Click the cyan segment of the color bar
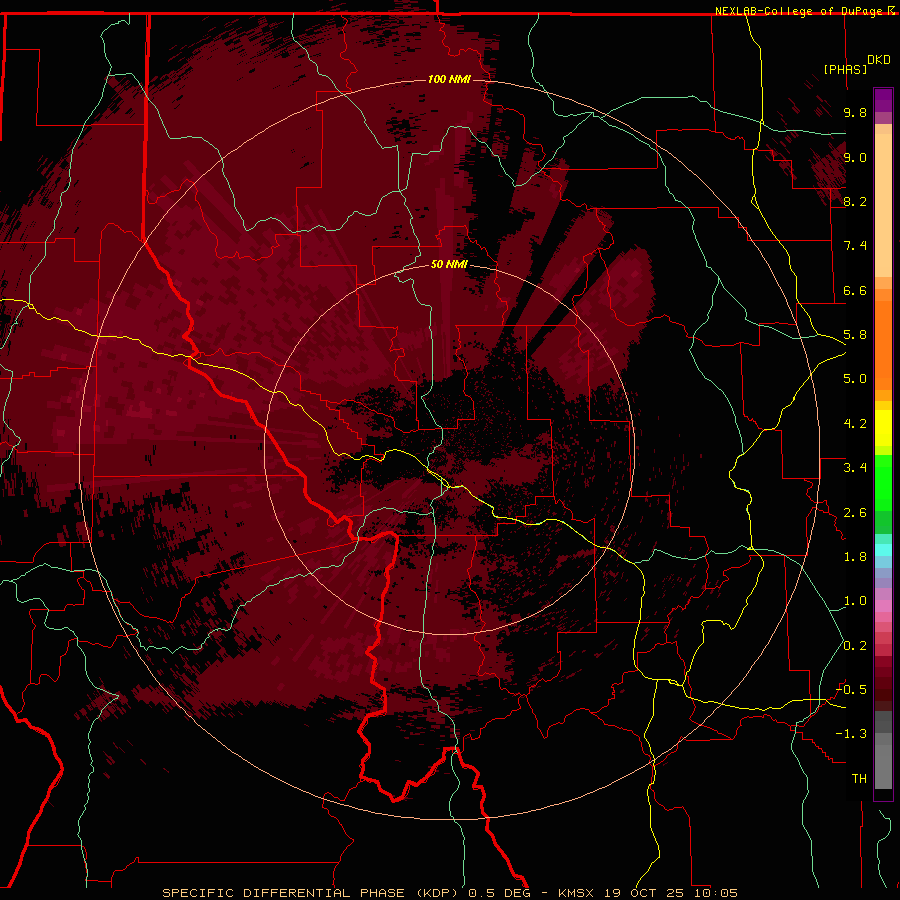The width and height of the screenshot is (900, 900). point(883,550)
